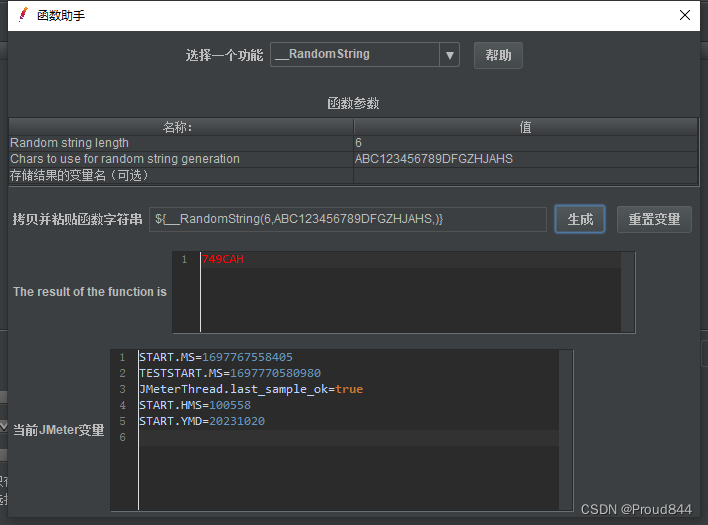Select the Random string length value cell 6
Screen dimensions: 708x525
(526, 143)
